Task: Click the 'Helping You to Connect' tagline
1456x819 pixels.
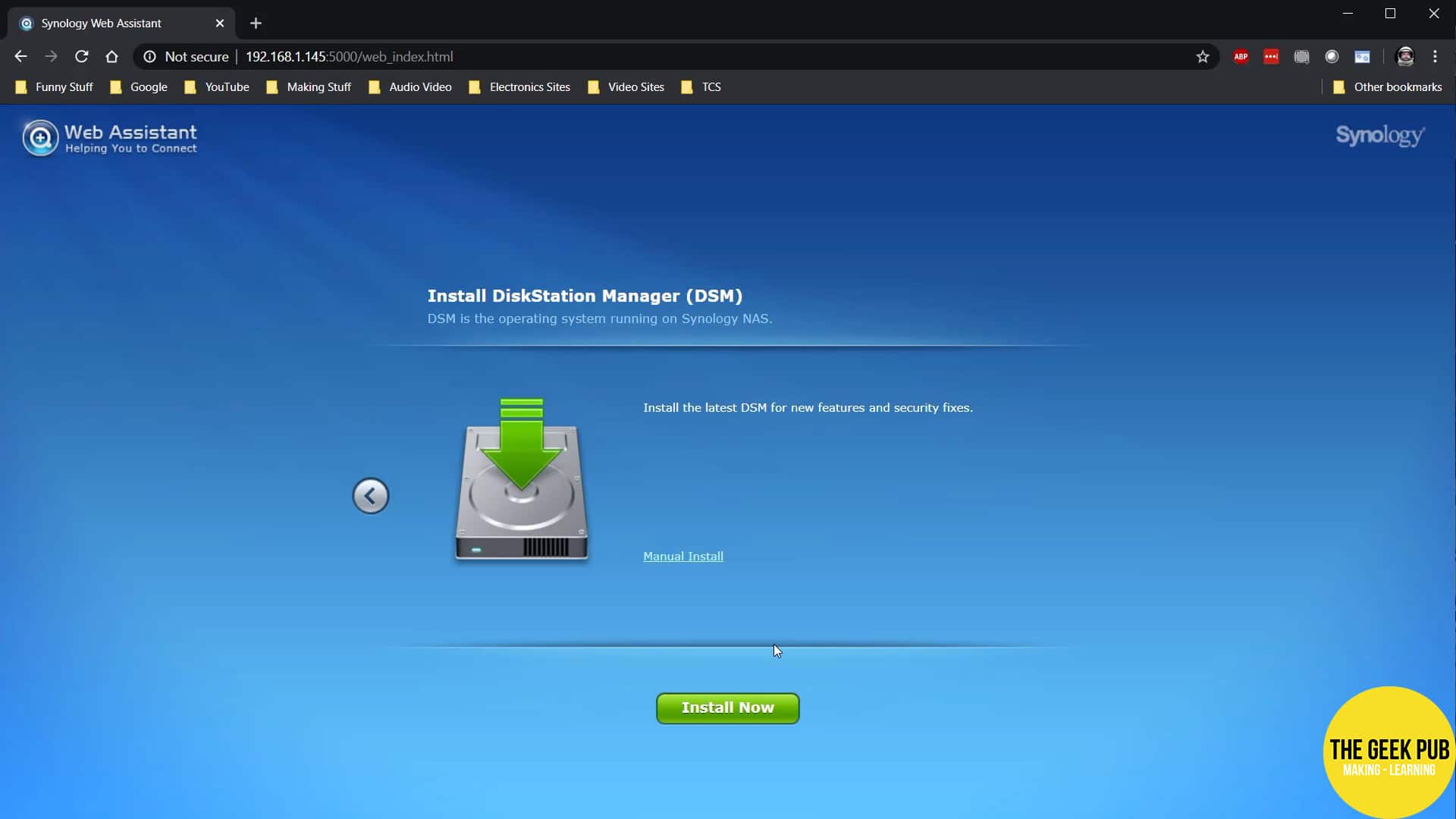Action: coord(130,149)
